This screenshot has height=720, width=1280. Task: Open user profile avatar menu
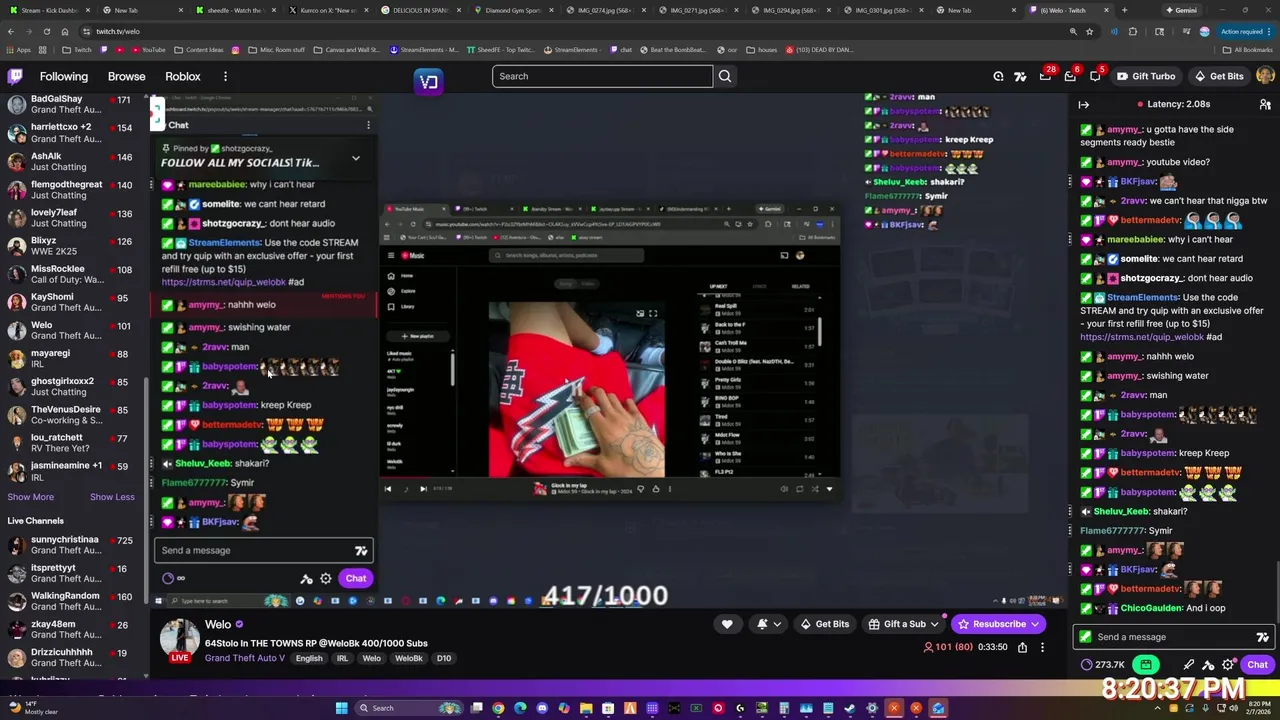coord(1265,76)
